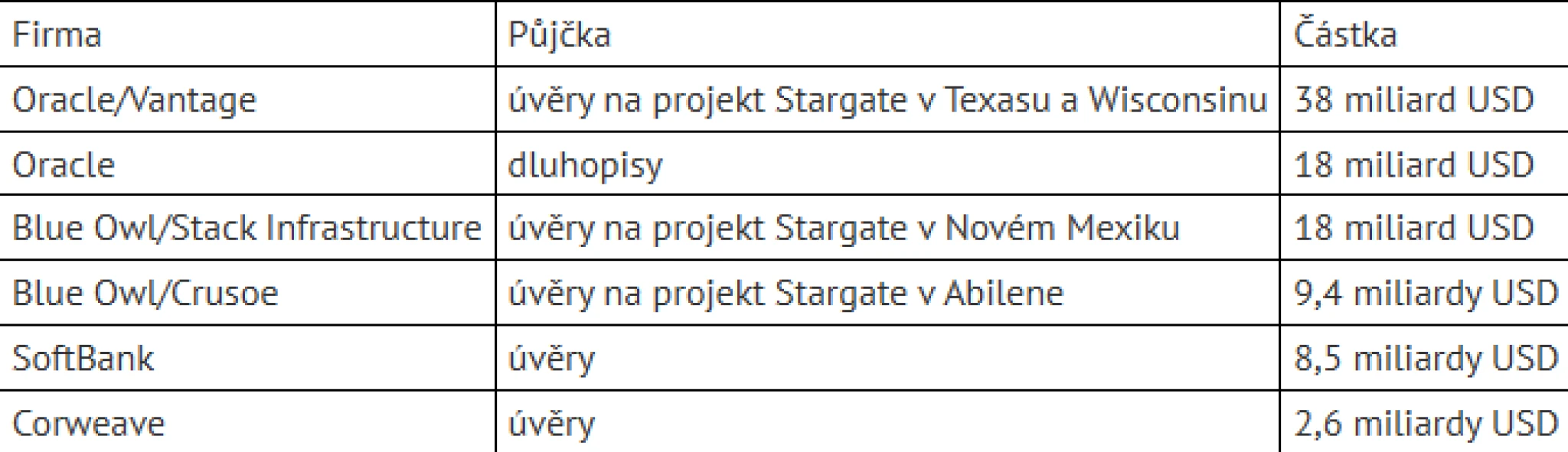Click the Částka column header
The image size is (1568, 452).
(x=1345, y=35)
